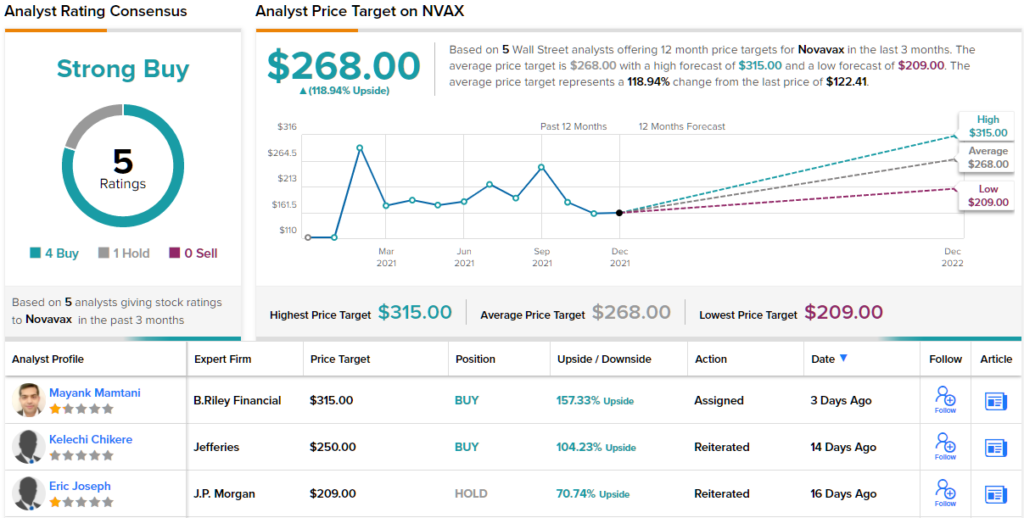This screenshot has width=1024, height=518.
Task: Click the 70.74% Upside cell
Action: coord(593,493)
